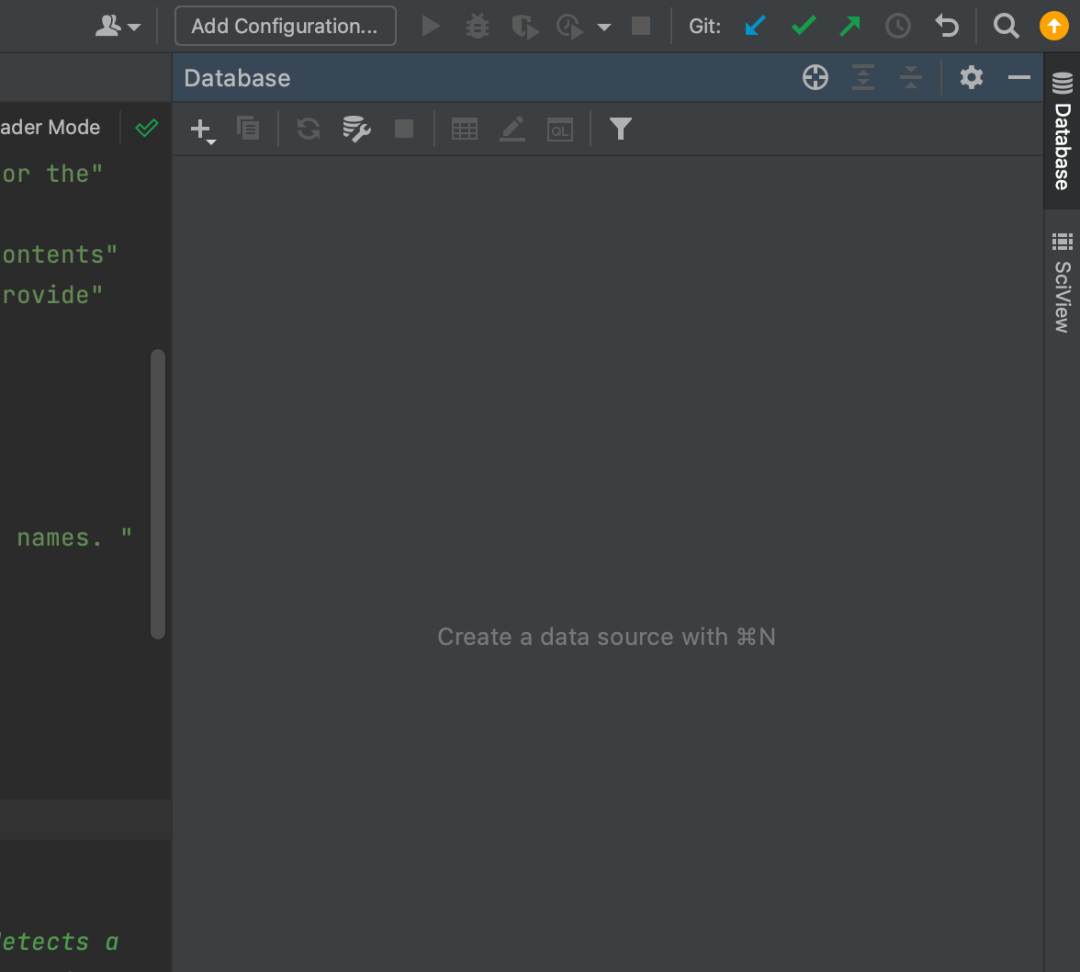Commit changes using the green checkmark icon
The width and height of the screenshot is (1080, 972).
click(803, 26)
